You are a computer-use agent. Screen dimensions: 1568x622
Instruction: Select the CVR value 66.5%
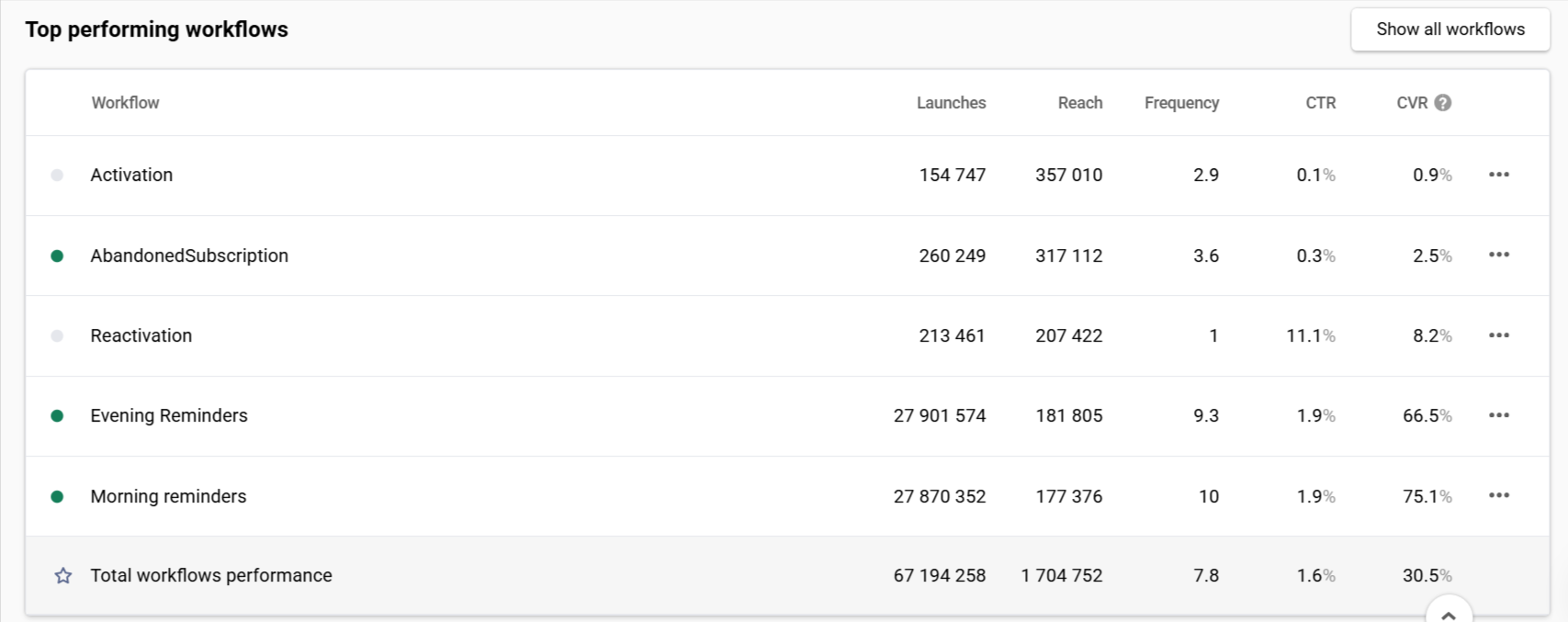click(x=1427, y=415)
